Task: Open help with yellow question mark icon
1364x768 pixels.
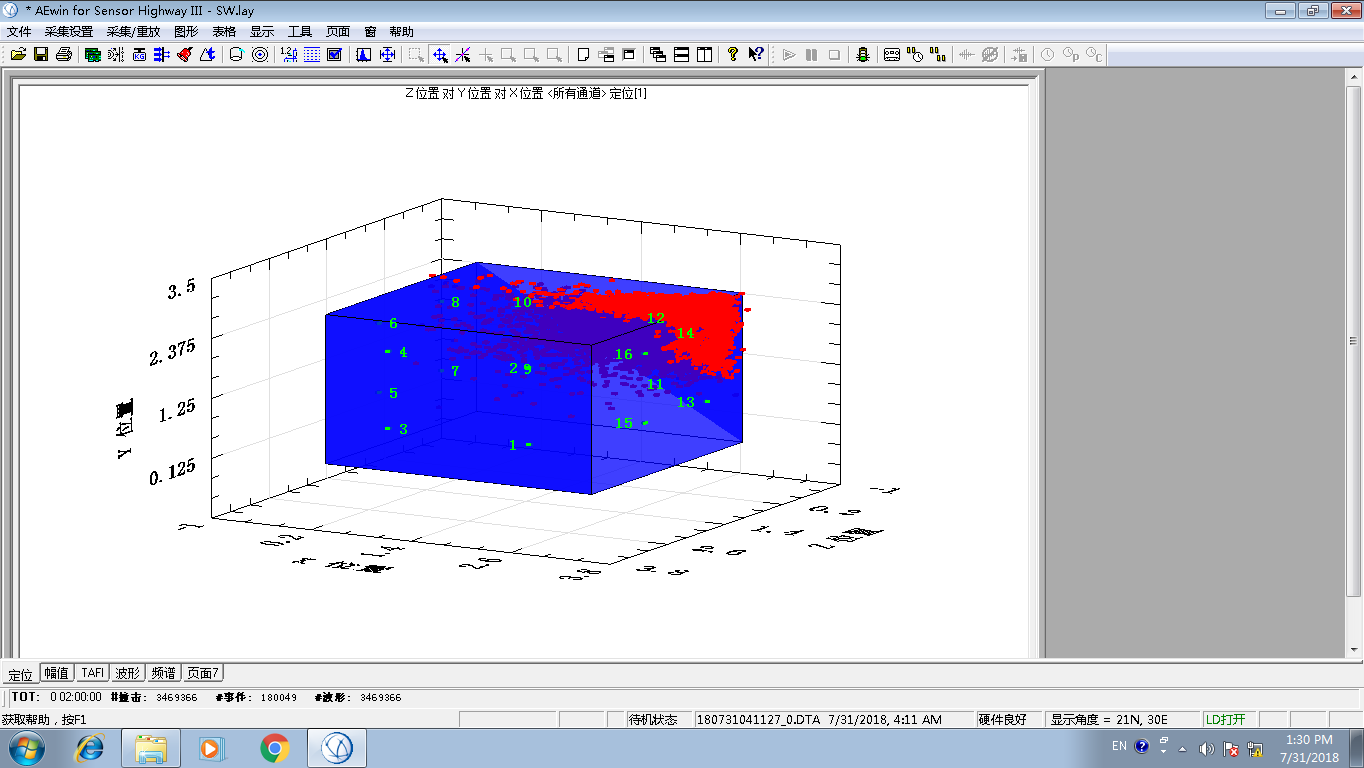Action: [732, 54]
